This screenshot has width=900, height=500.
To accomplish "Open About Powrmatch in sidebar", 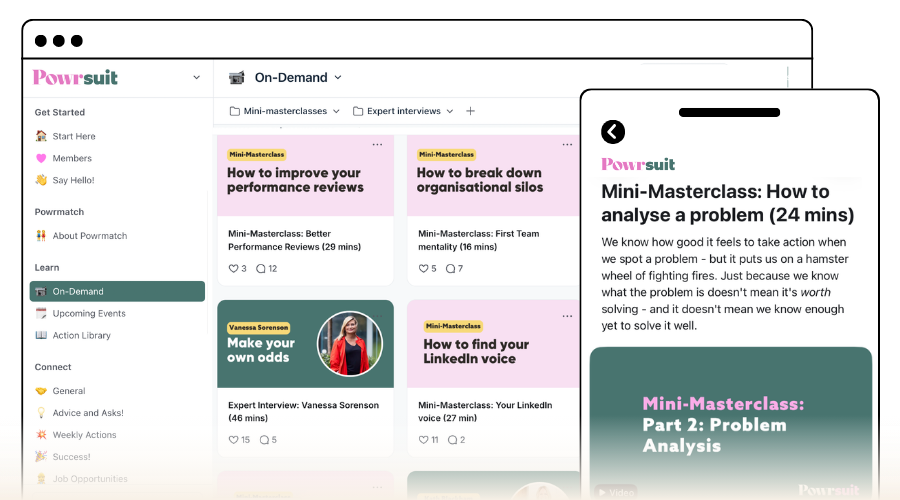I will [89, 236].
